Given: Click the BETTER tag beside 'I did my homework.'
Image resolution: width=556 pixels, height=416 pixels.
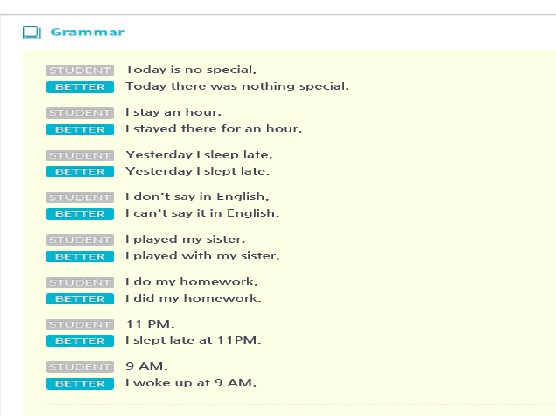Looking at the screenshot, I should coord(80,299).
